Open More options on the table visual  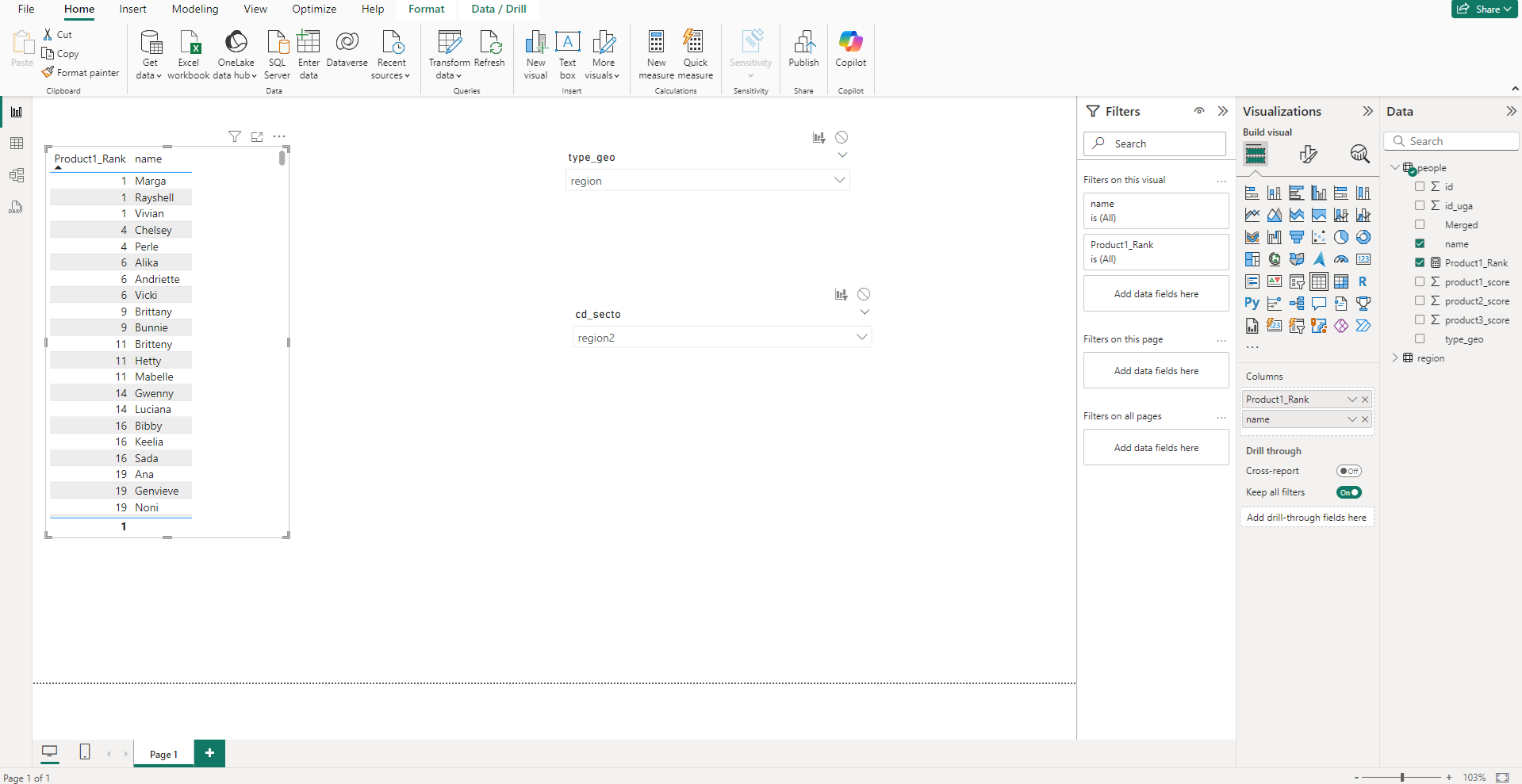tap(279, 137)
